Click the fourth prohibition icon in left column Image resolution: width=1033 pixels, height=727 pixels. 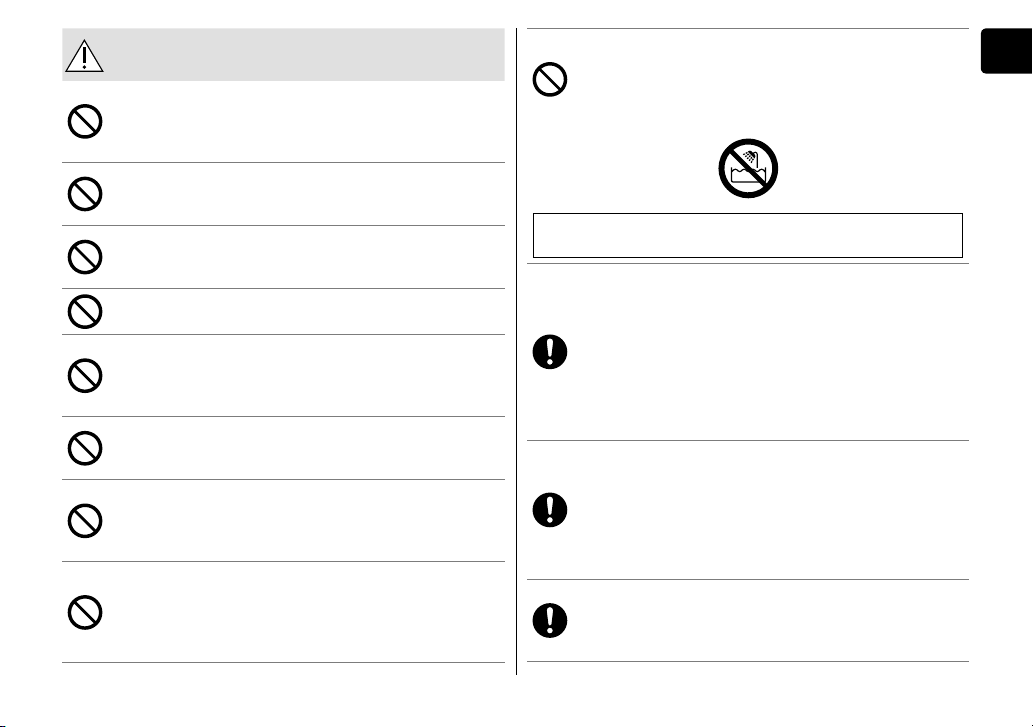pyautogui.click(x=85, y=311)
